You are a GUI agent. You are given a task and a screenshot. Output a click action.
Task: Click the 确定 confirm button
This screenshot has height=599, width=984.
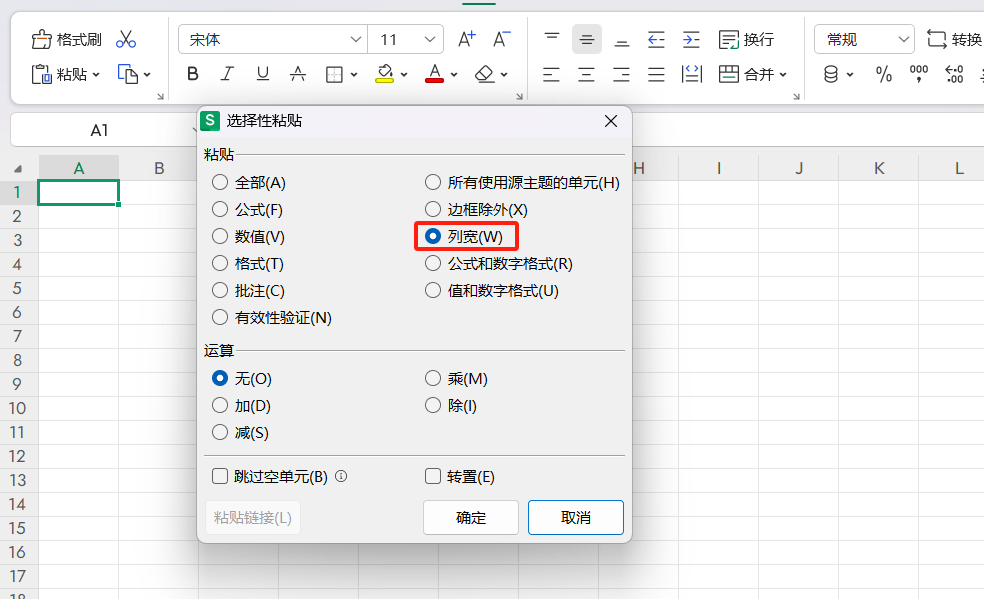tap(470, 517)
